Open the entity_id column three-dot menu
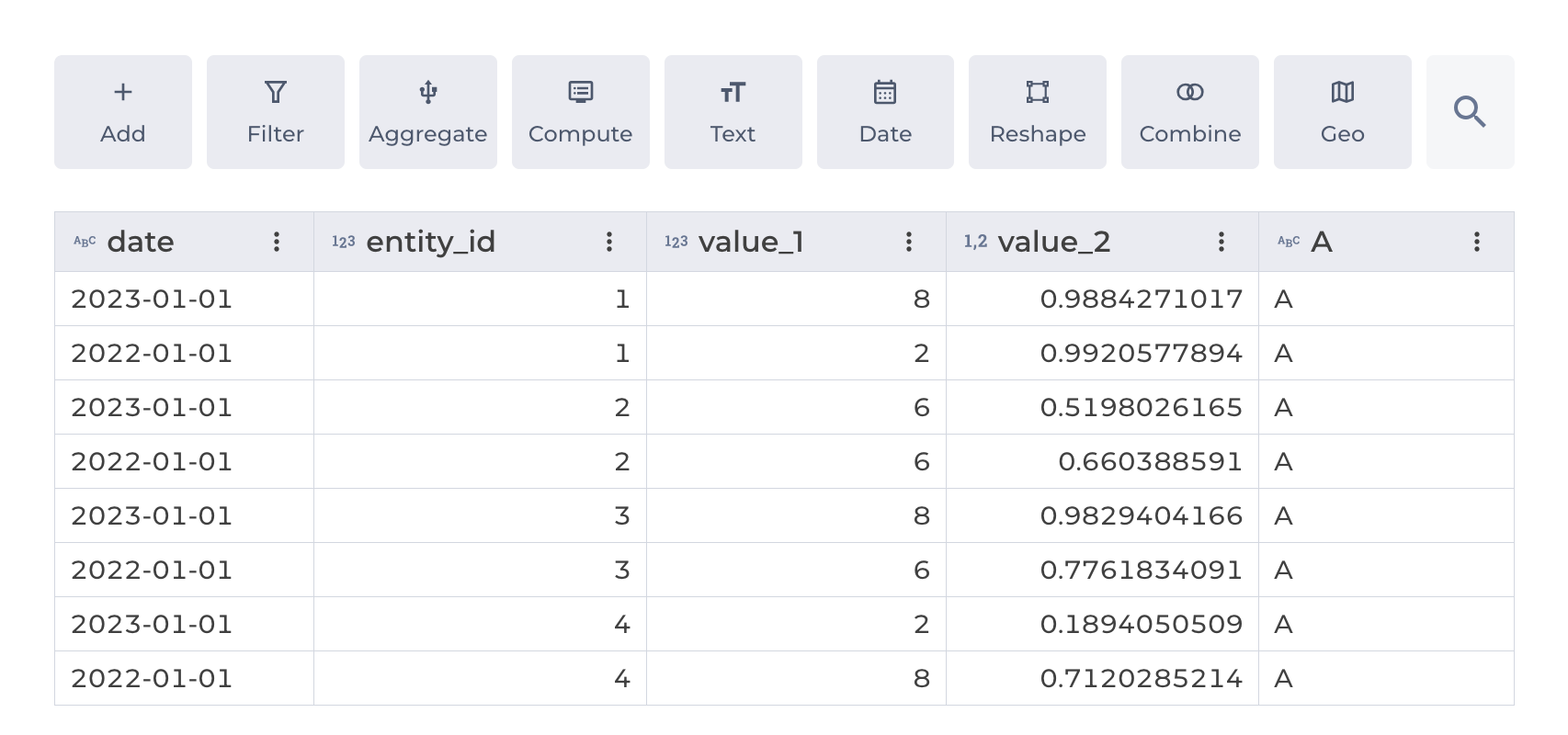This screenshot has width=1568, height=735. (609, 242)
